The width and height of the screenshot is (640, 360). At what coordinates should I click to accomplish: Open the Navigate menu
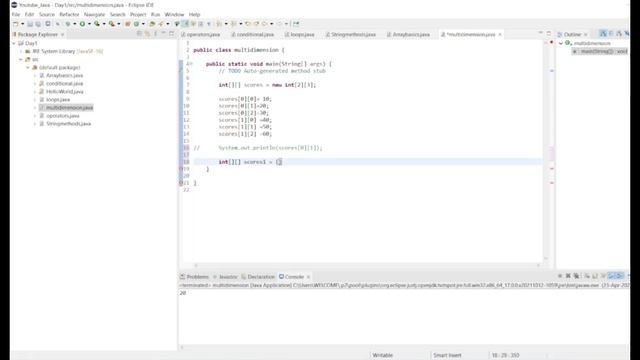pyautogui.click(x=94, y=14)
